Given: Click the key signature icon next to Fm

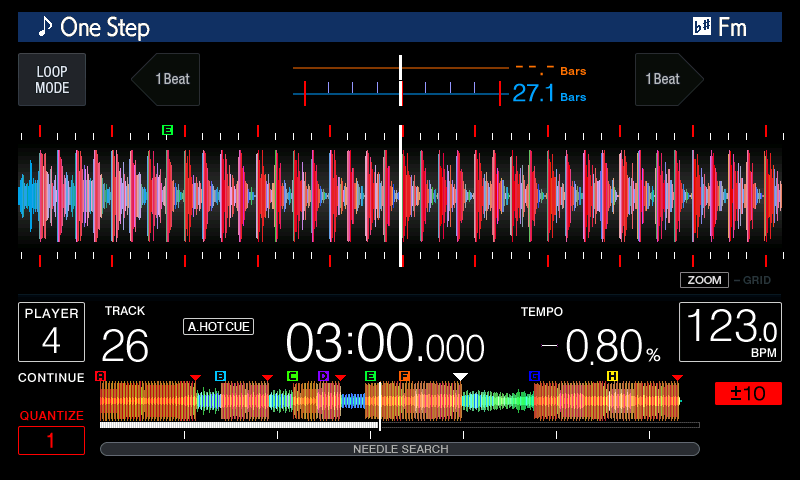Looking at the screenshot, I should click(702, 27).
